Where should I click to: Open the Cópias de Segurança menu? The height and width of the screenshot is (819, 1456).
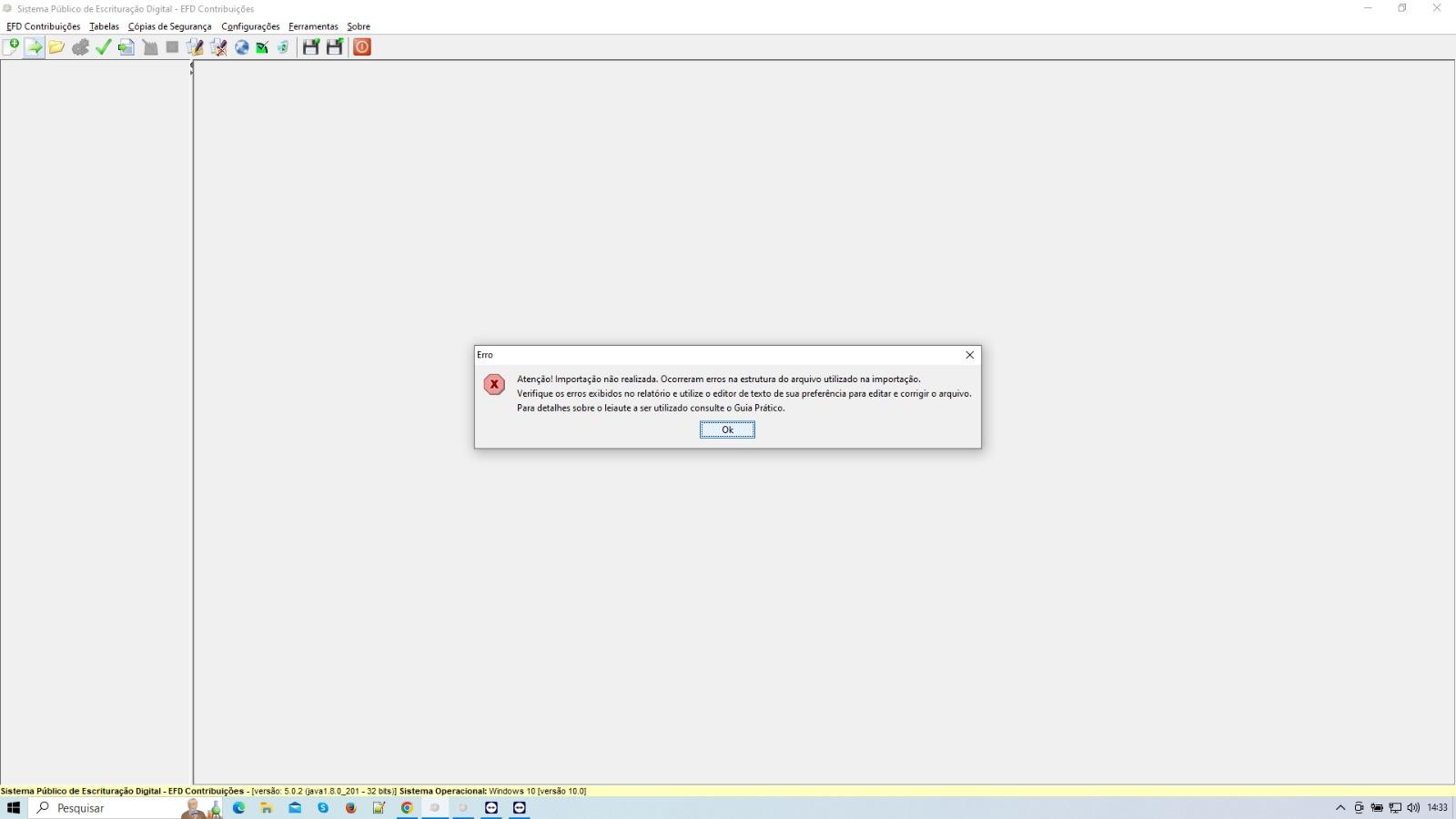coord(169,26)
